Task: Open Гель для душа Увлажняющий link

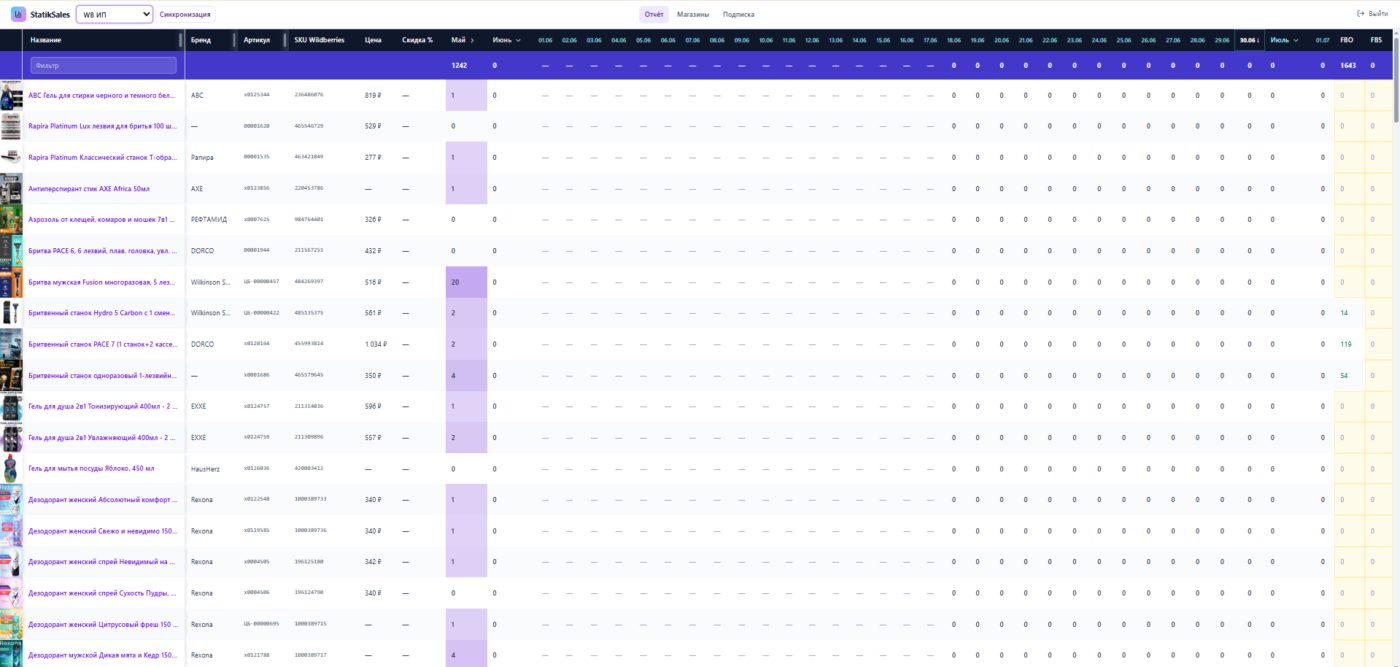Action: [102, 437]
